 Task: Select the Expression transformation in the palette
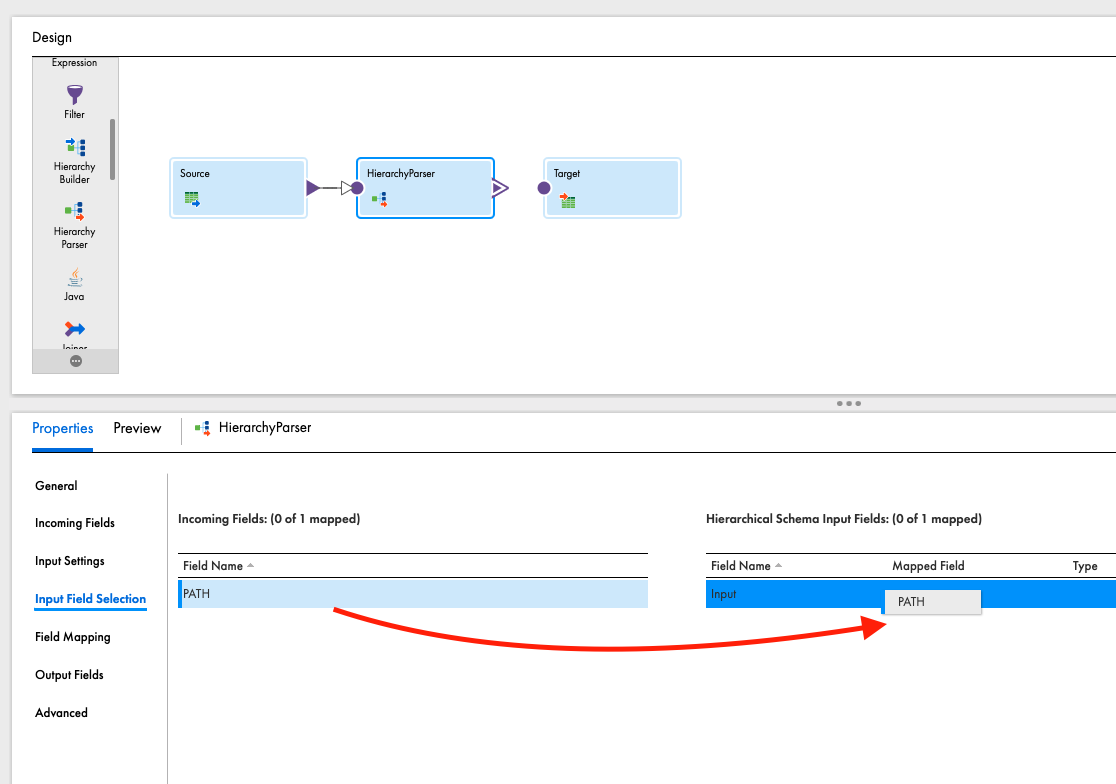74,62
